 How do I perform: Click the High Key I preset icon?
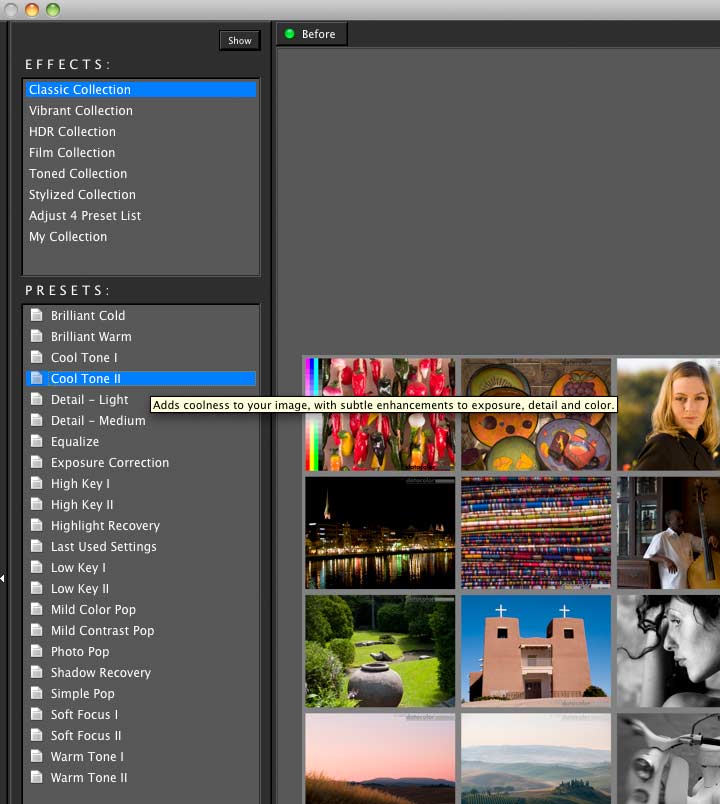[x=36, y=483]
